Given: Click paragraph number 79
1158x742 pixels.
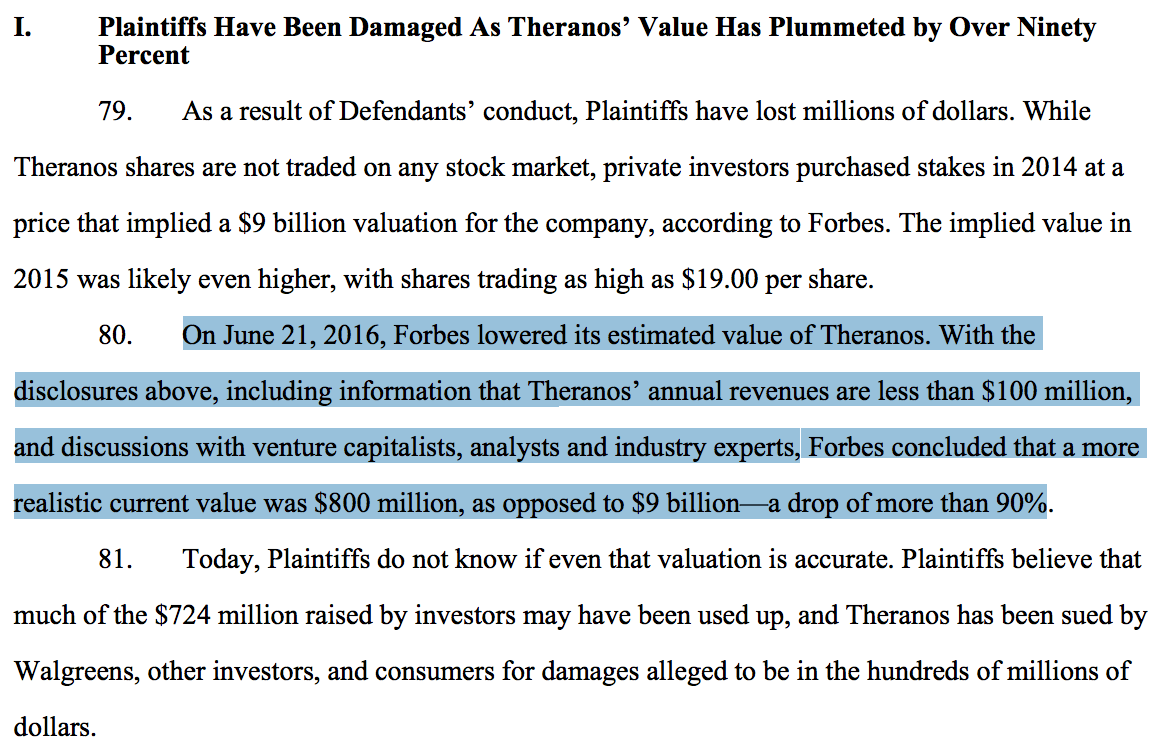Looking at the screenshot, I should coord(115,111).
